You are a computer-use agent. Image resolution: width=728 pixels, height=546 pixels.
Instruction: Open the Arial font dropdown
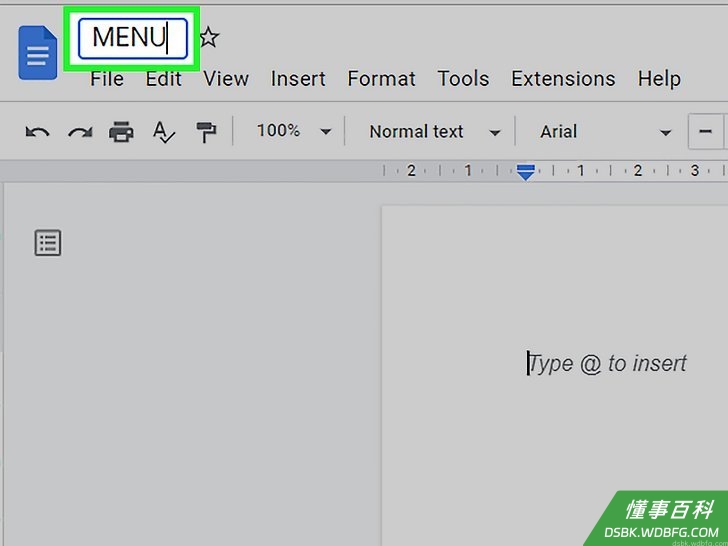pos(605,132)
